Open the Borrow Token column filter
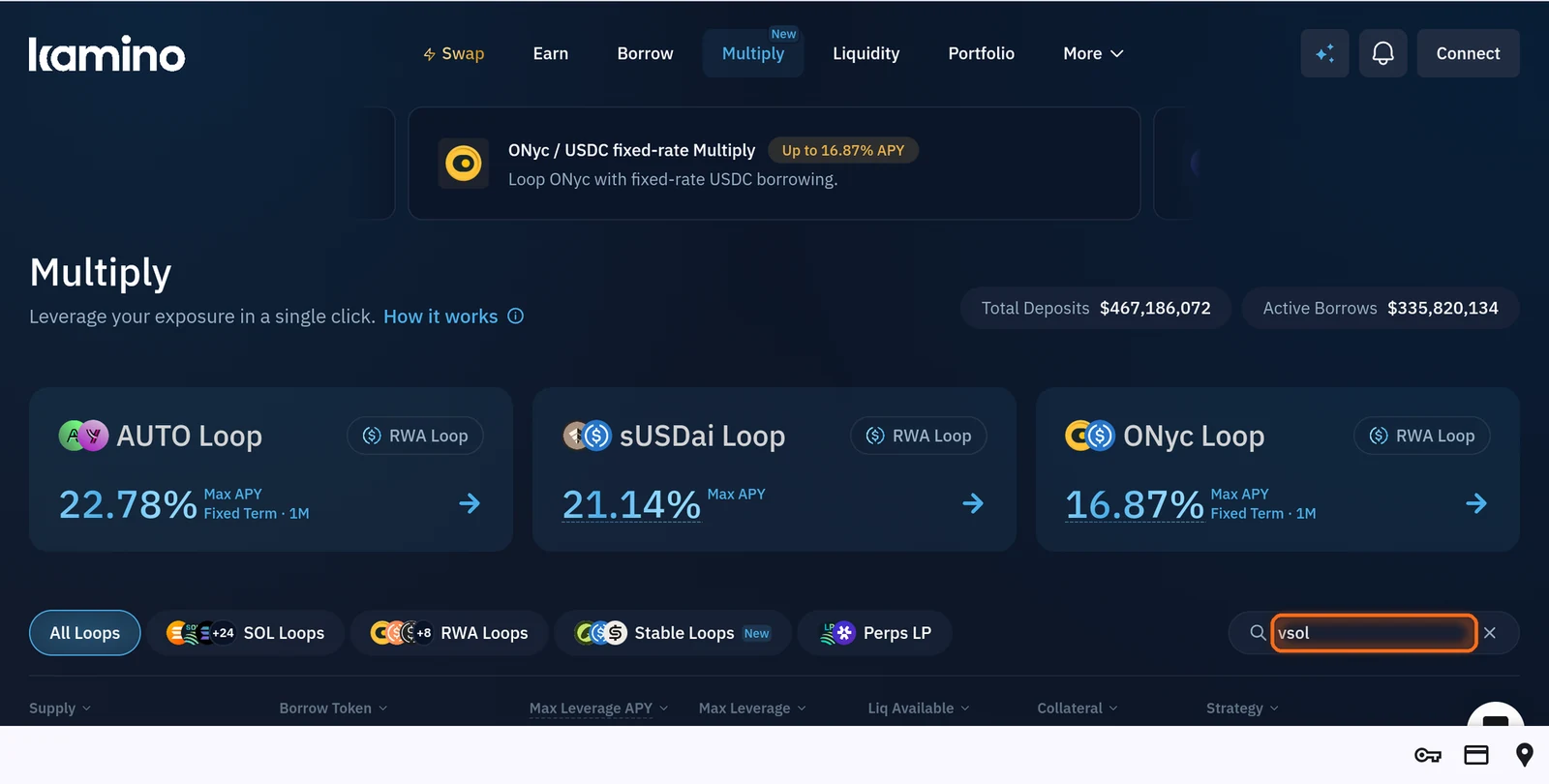 pyautogui.click(x=333, y=709)
